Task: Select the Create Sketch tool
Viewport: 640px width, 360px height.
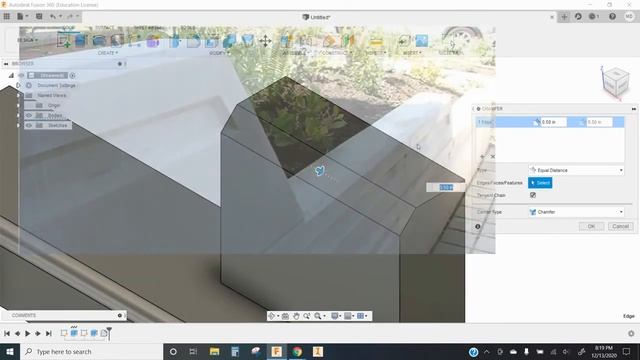Action: [x=64, y=41]
